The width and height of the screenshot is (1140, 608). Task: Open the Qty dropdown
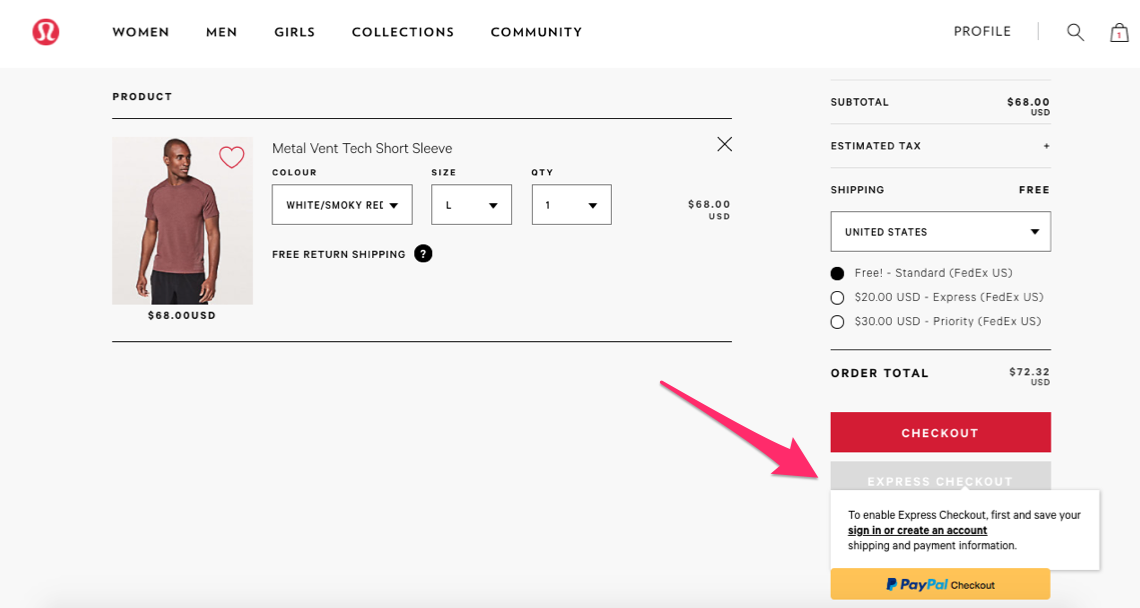571,204
